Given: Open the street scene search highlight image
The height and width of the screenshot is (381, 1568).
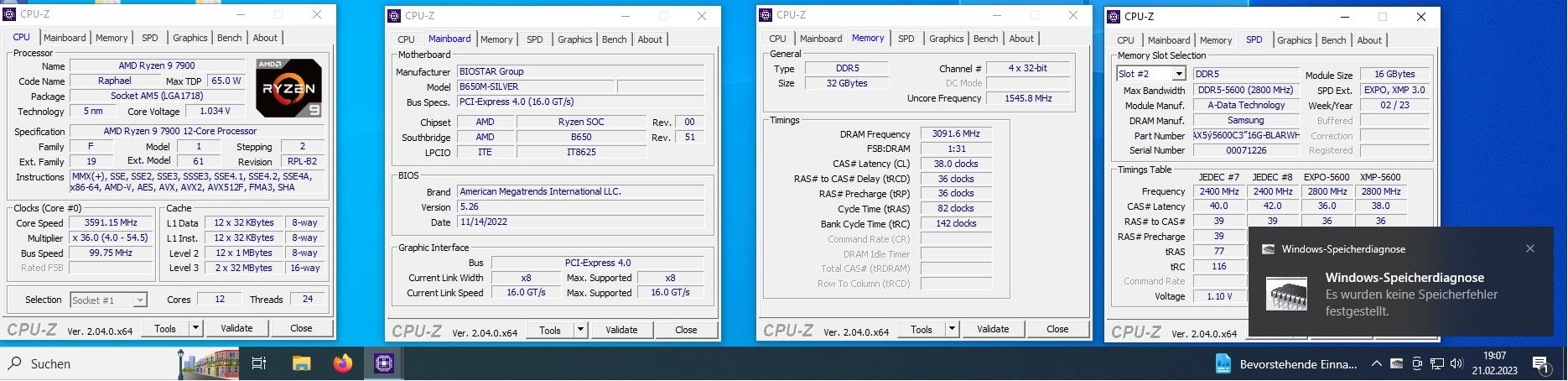Looking at the screenshot, I should [209, 363].
